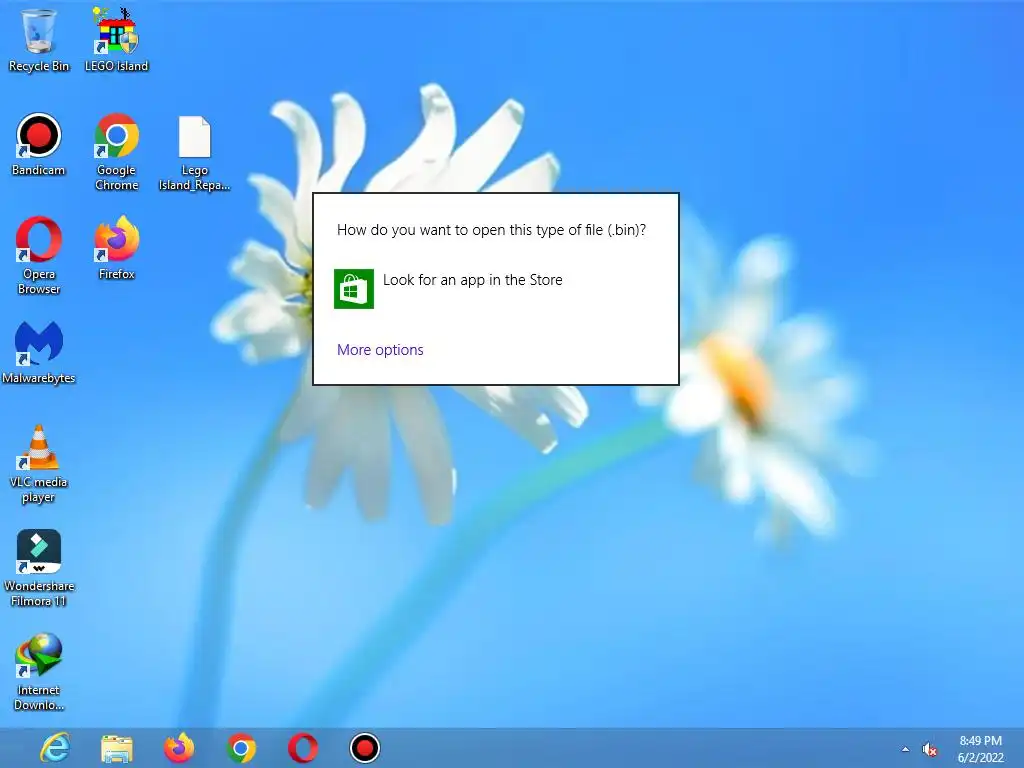This screenshot has width=1024, height=768.
Task: Launch Internet Explorer from the taskbar
Action: pyautogui.click(x=55, y=748)
